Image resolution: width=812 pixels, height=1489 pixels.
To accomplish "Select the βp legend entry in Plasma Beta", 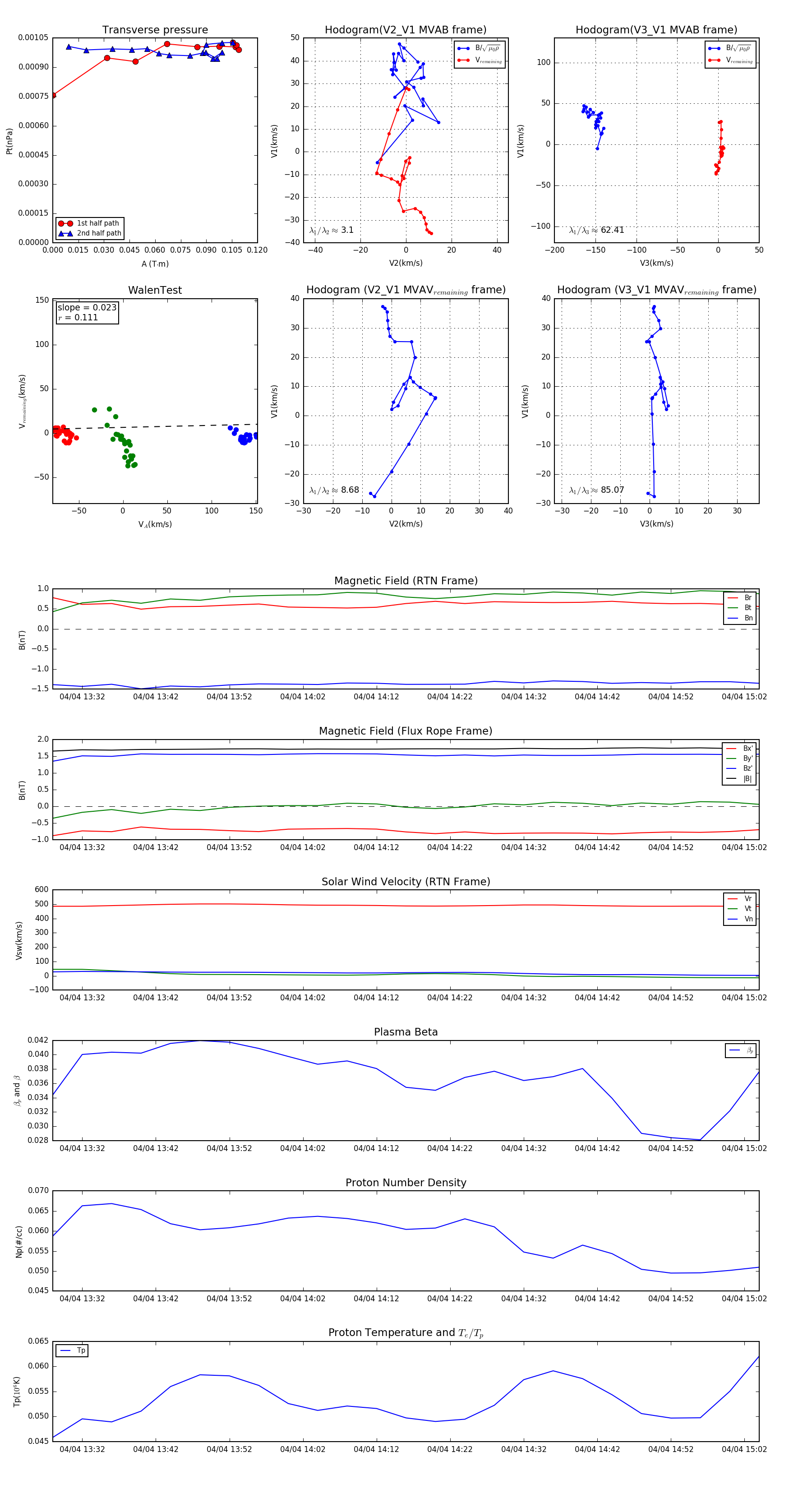I will [x=741, y=1050].
